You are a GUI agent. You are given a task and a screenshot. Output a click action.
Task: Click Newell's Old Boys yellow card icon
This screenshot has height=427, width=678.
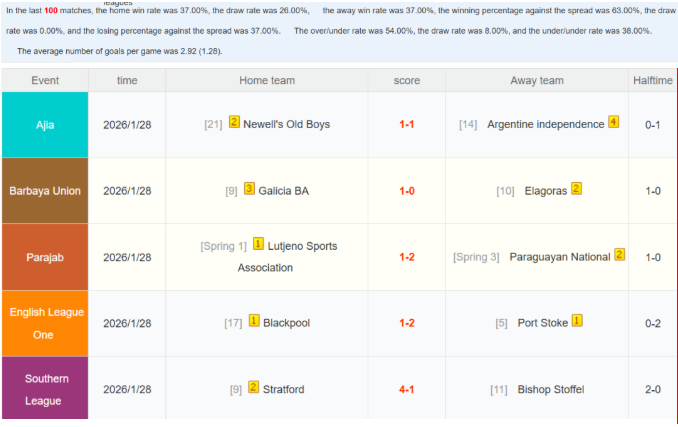(x=234, y=123)
